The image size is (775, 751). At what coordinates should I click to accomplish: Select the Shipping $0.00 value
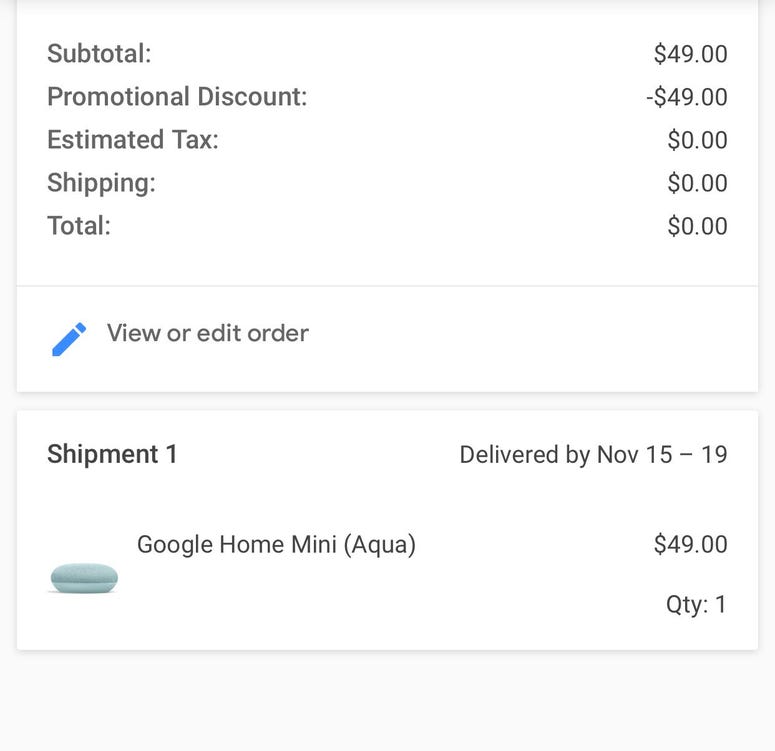pyautogui.click(x=697, y=183)
